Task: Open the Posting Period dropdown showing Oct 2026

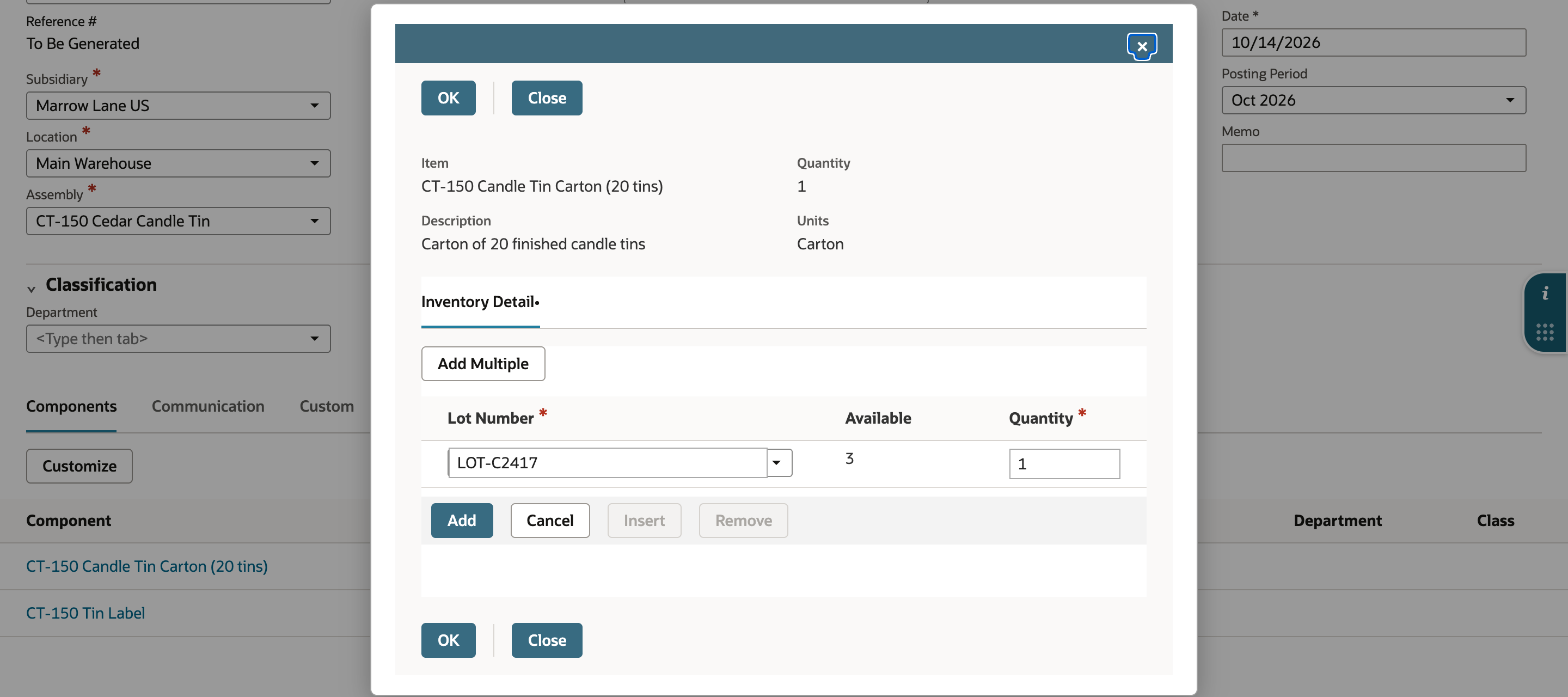Action: 1373,100
